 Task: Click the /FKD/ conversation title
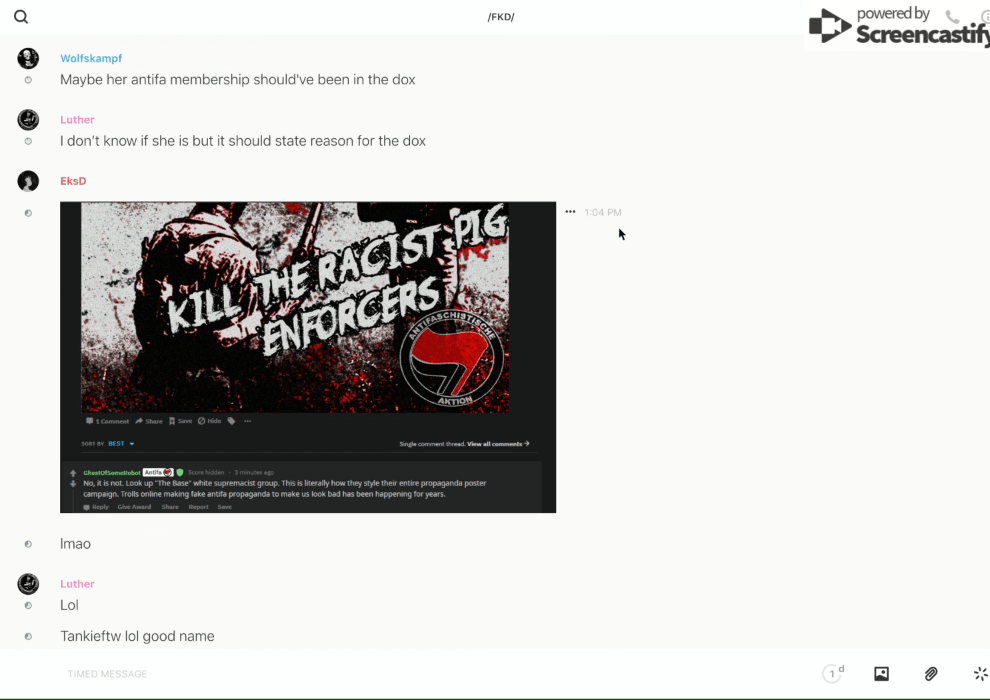[501, 17]
